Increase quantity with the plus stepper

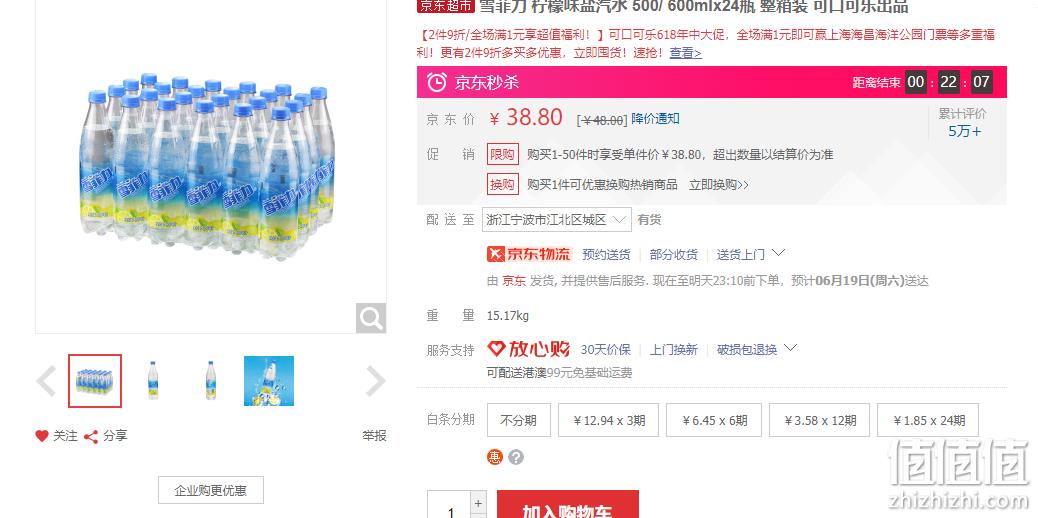coord(479,502)
